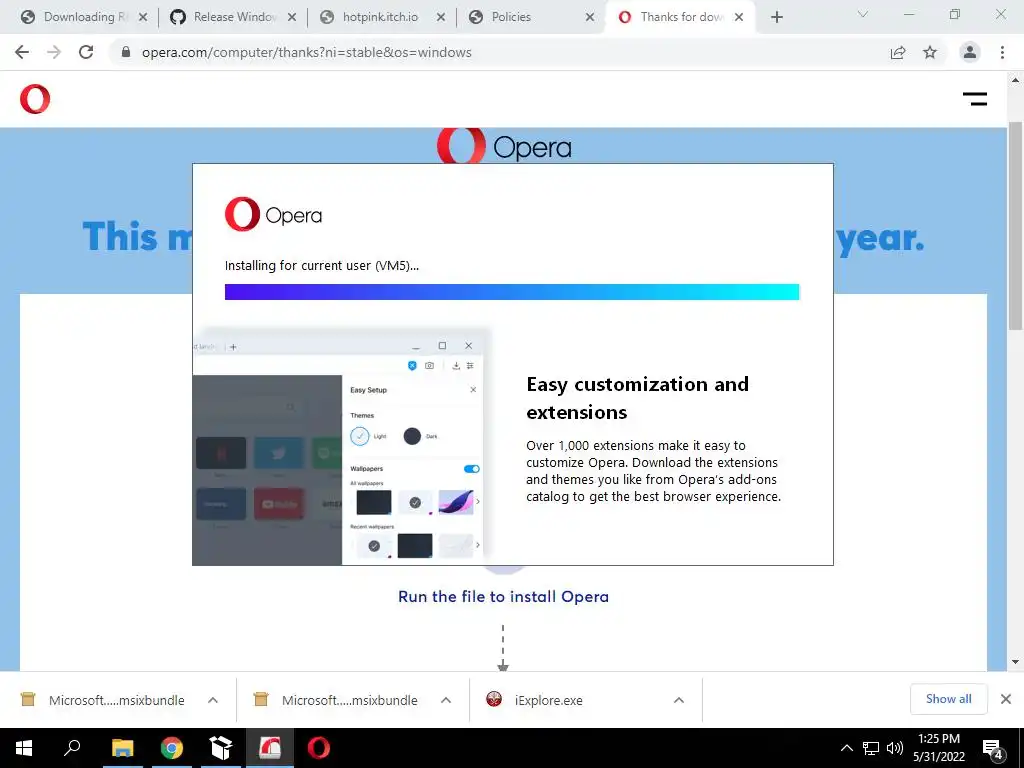
Task: Click Show all downloads
Action: pyautogui.click(x=948, y=699)
